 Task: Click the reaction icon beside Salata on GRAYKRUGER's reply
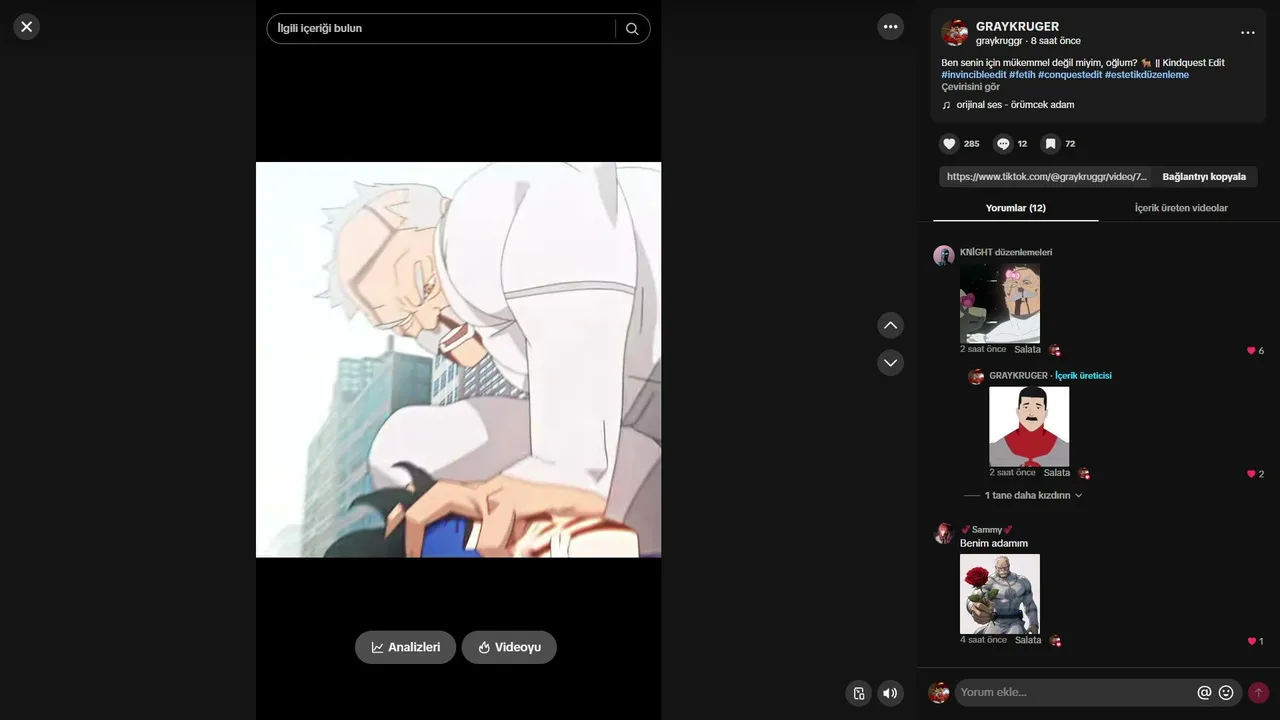click(x=1084, y=473)
